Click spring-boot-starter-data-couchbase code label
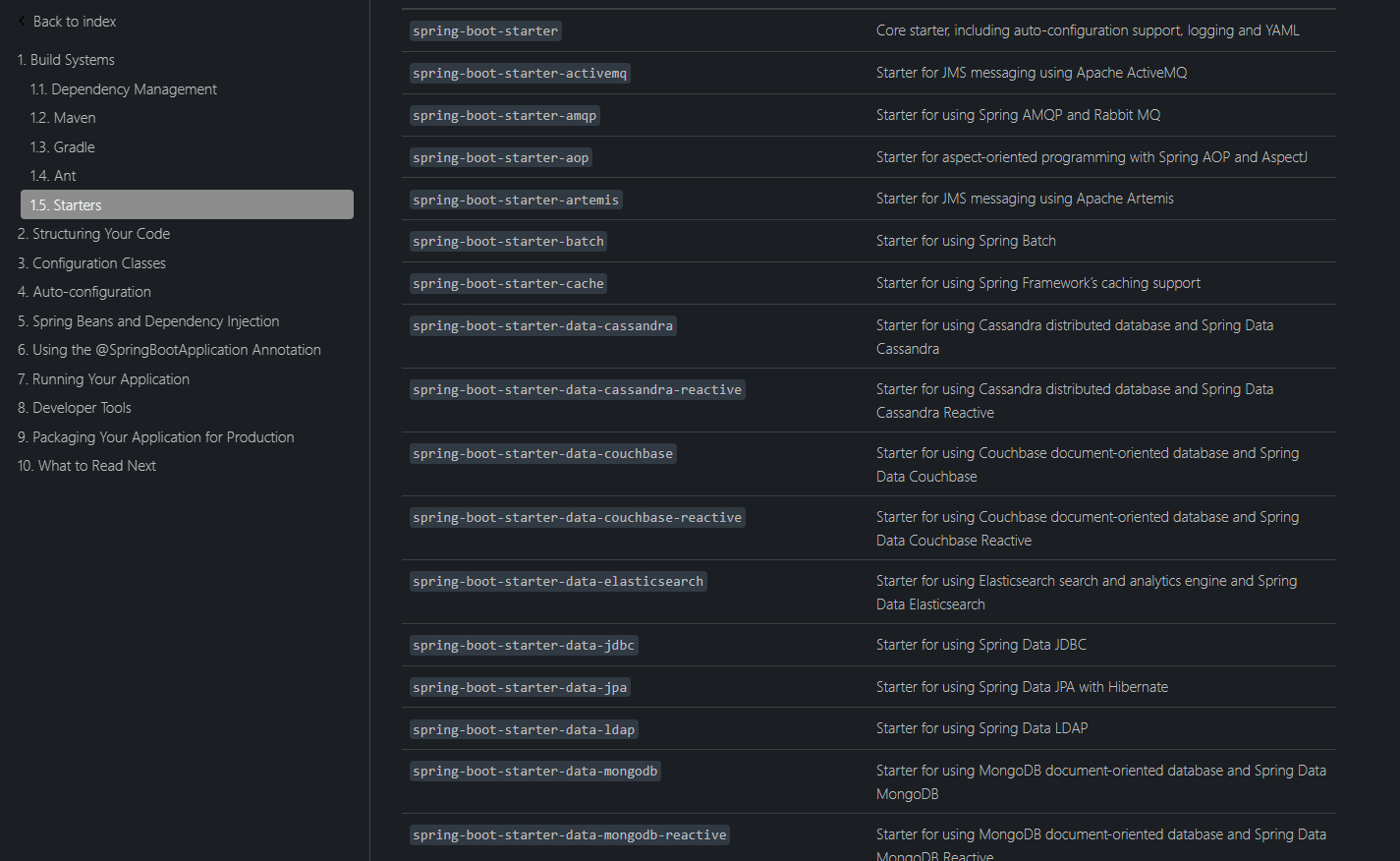 click(543, 454)
